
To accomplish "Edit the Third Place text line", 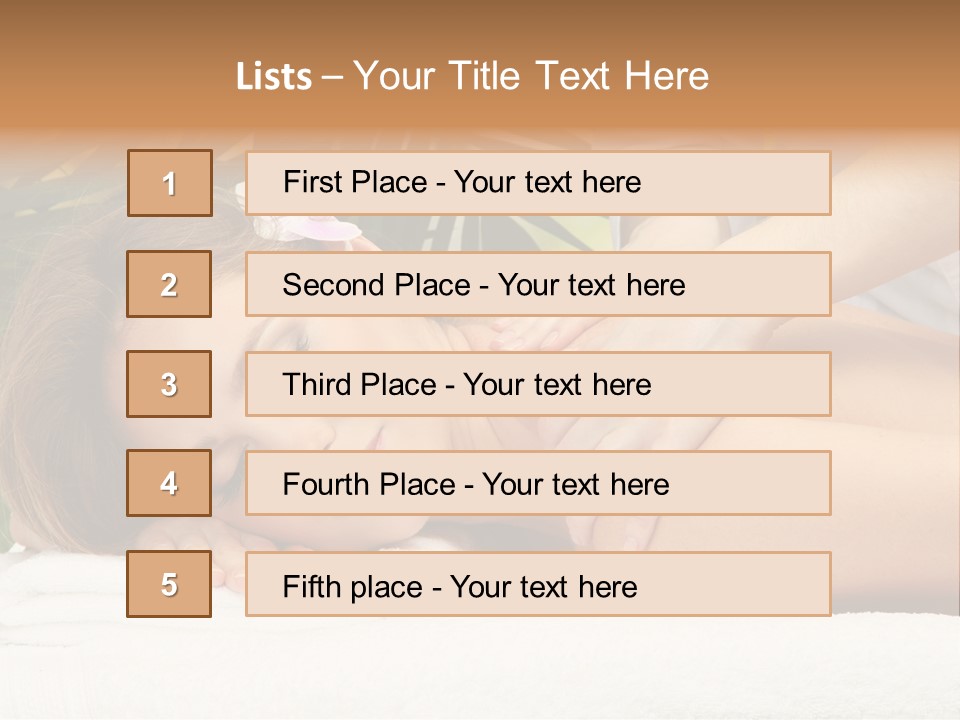I will tap(466, 385).
